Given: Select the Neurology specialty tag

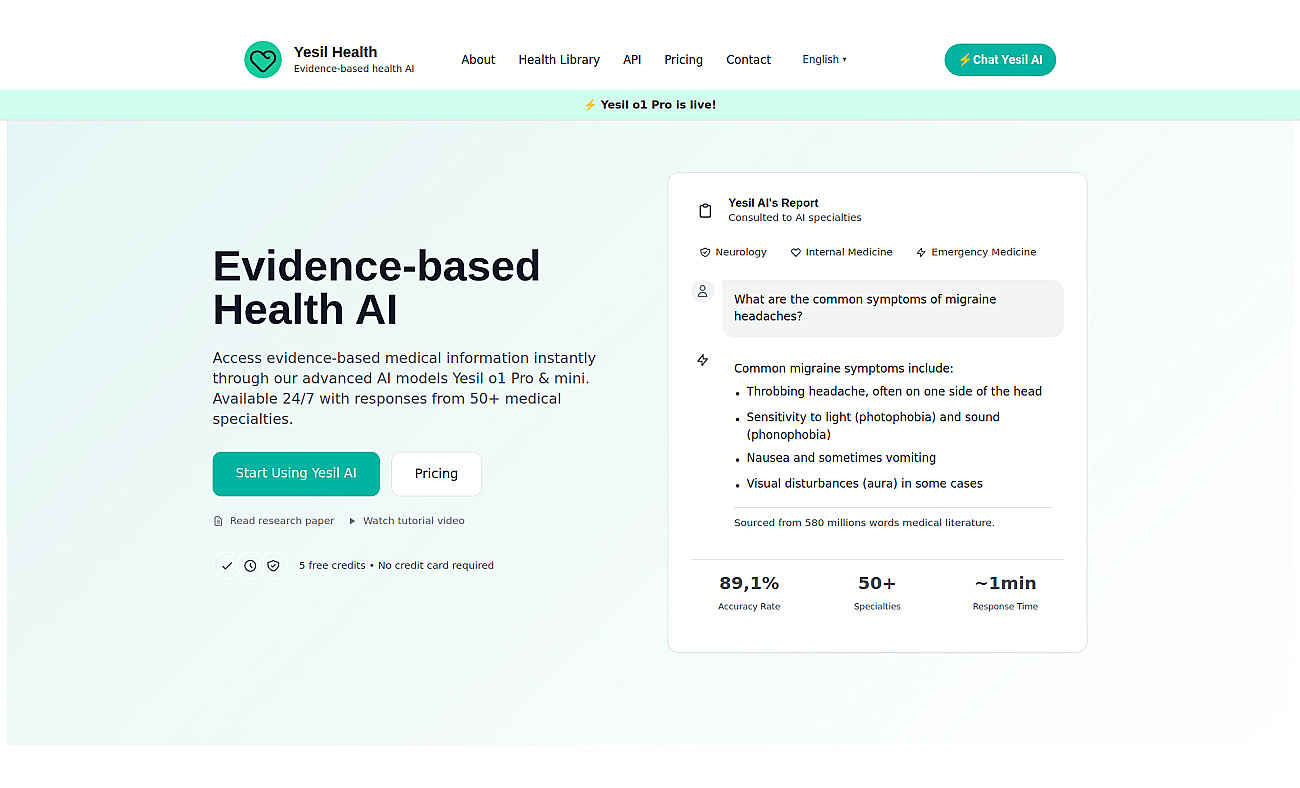Looking at the screenshot, I should pyautogui.click(x=733, y=253).
